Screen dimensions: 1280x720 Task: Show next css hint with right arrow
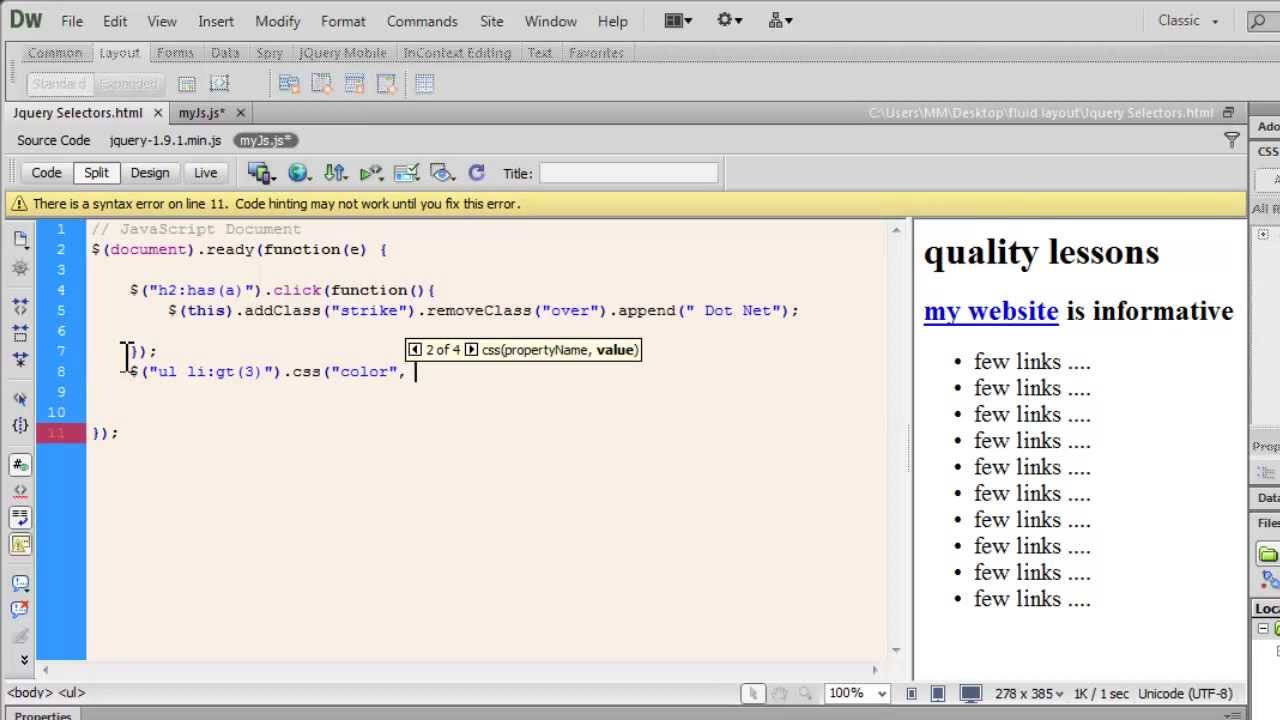coord(472,350)
